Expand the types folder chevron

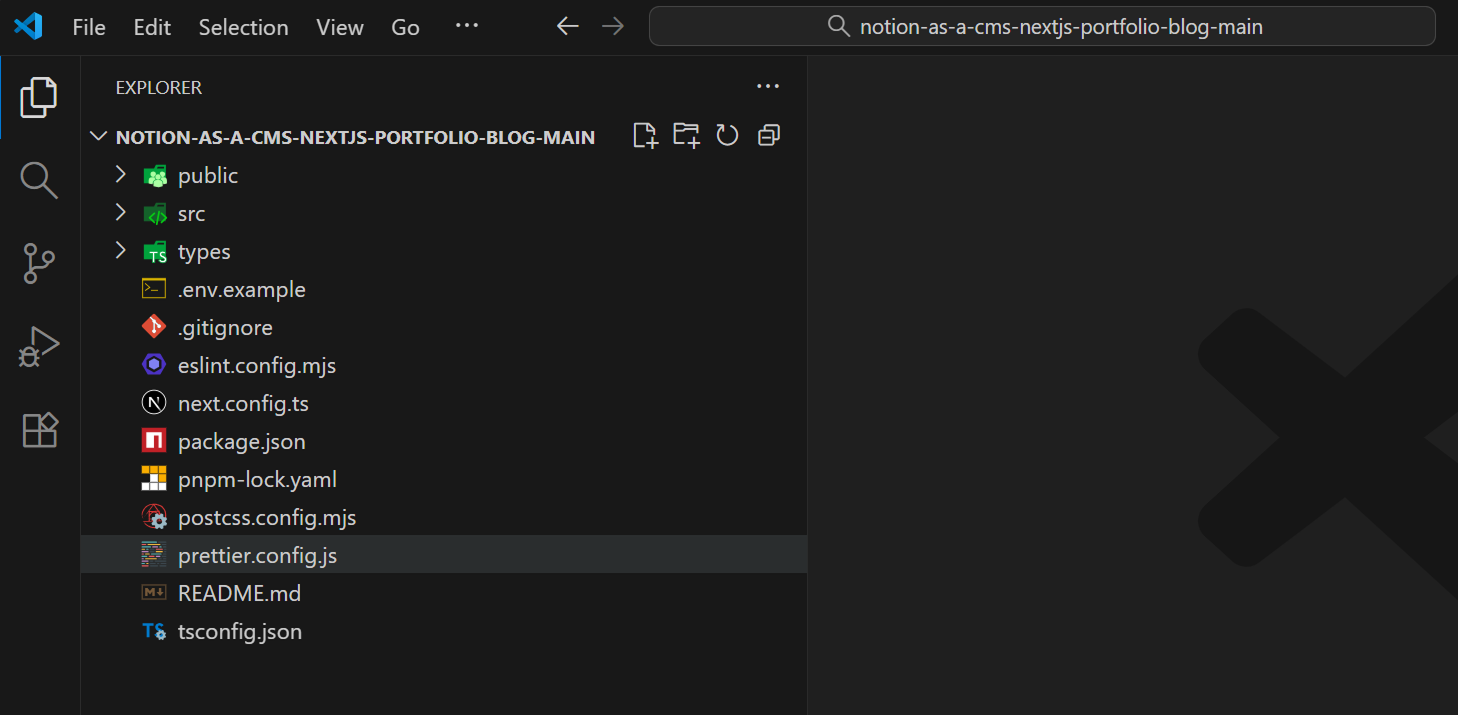tap(121, 251)
